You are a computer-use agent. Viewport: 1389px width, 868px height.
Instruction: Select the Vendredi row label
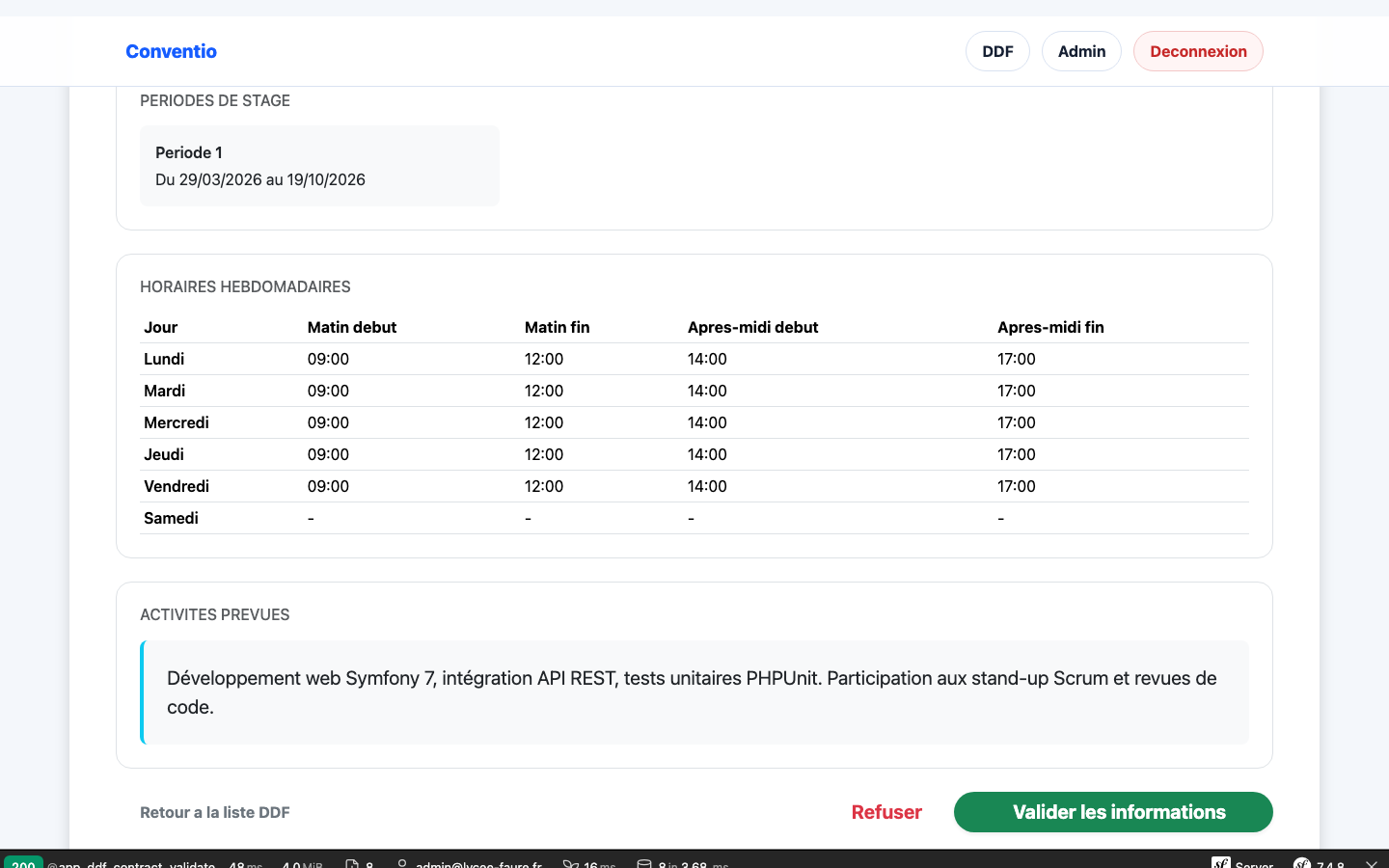click(177, 486)
